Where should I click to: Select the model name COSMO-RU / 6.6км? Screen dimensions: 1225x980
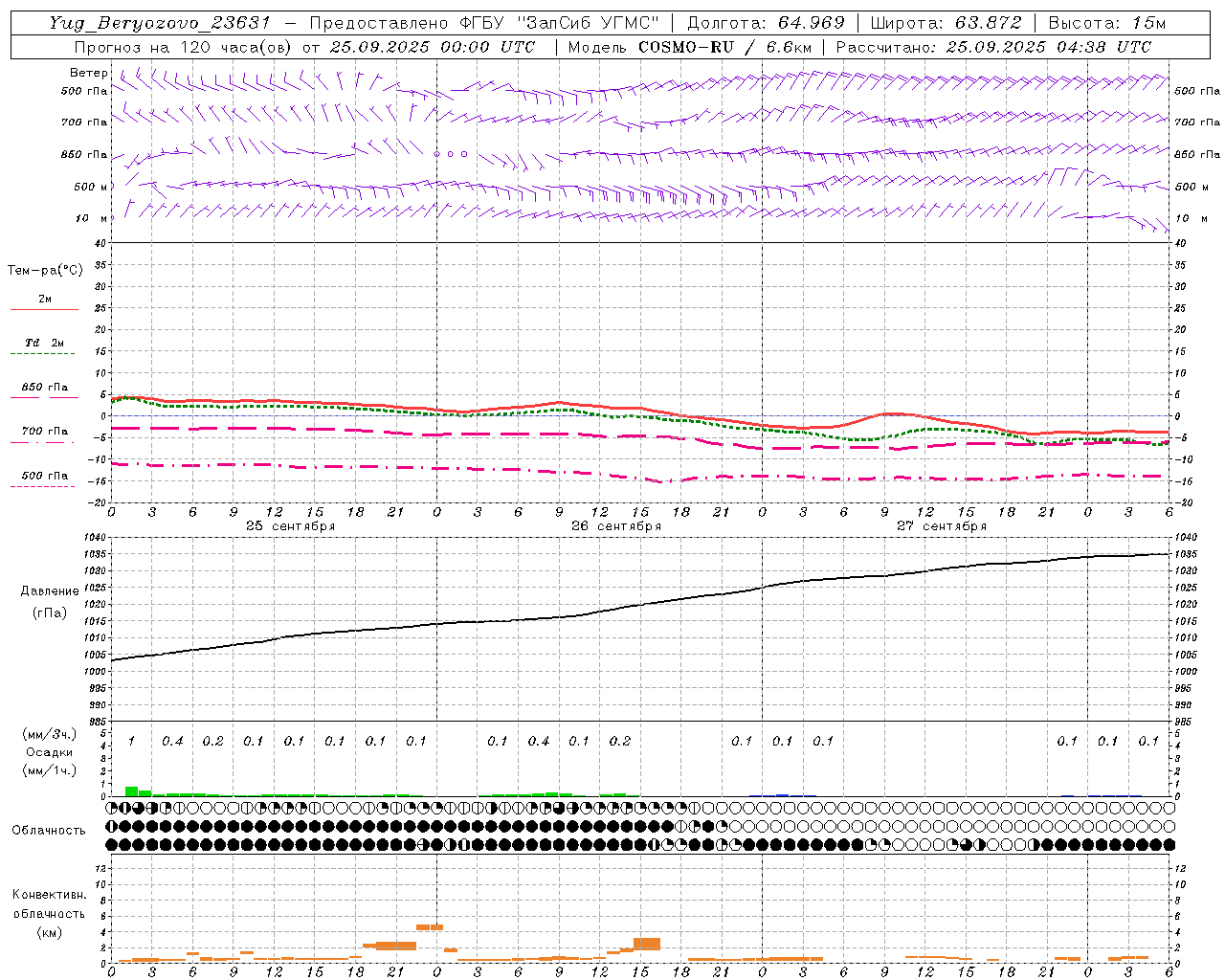[x=724, y=47]
